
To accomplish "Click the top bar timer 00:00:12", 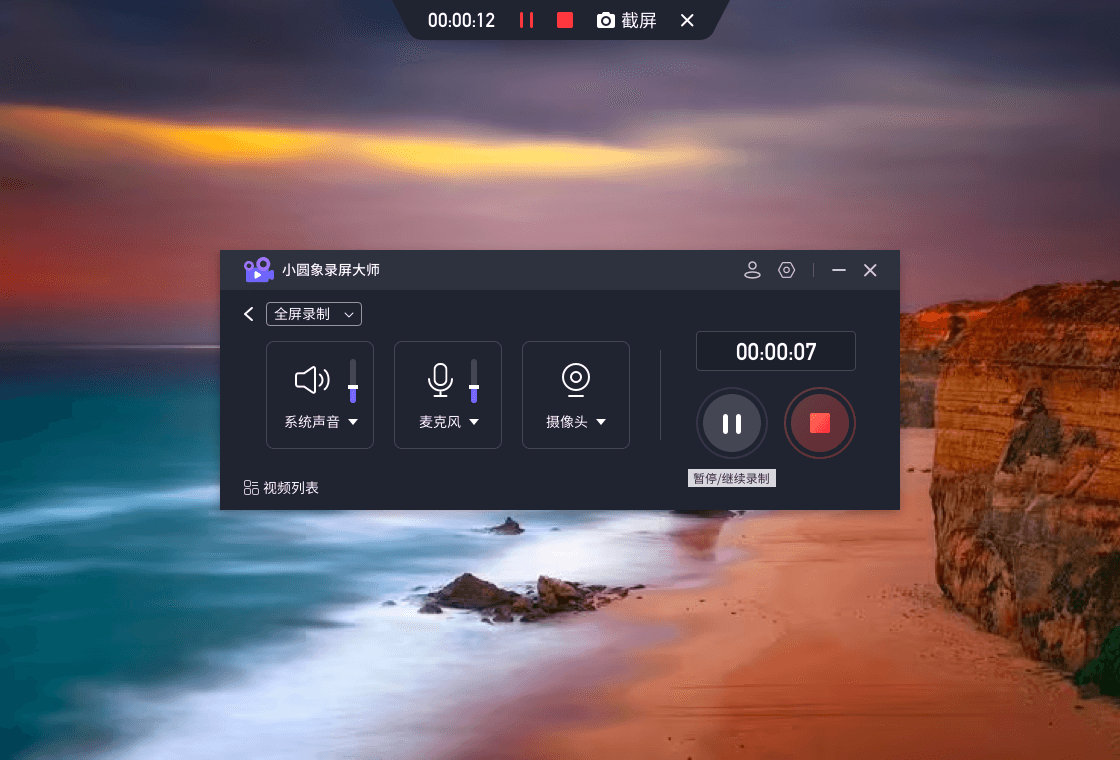I will pos(461,20).
